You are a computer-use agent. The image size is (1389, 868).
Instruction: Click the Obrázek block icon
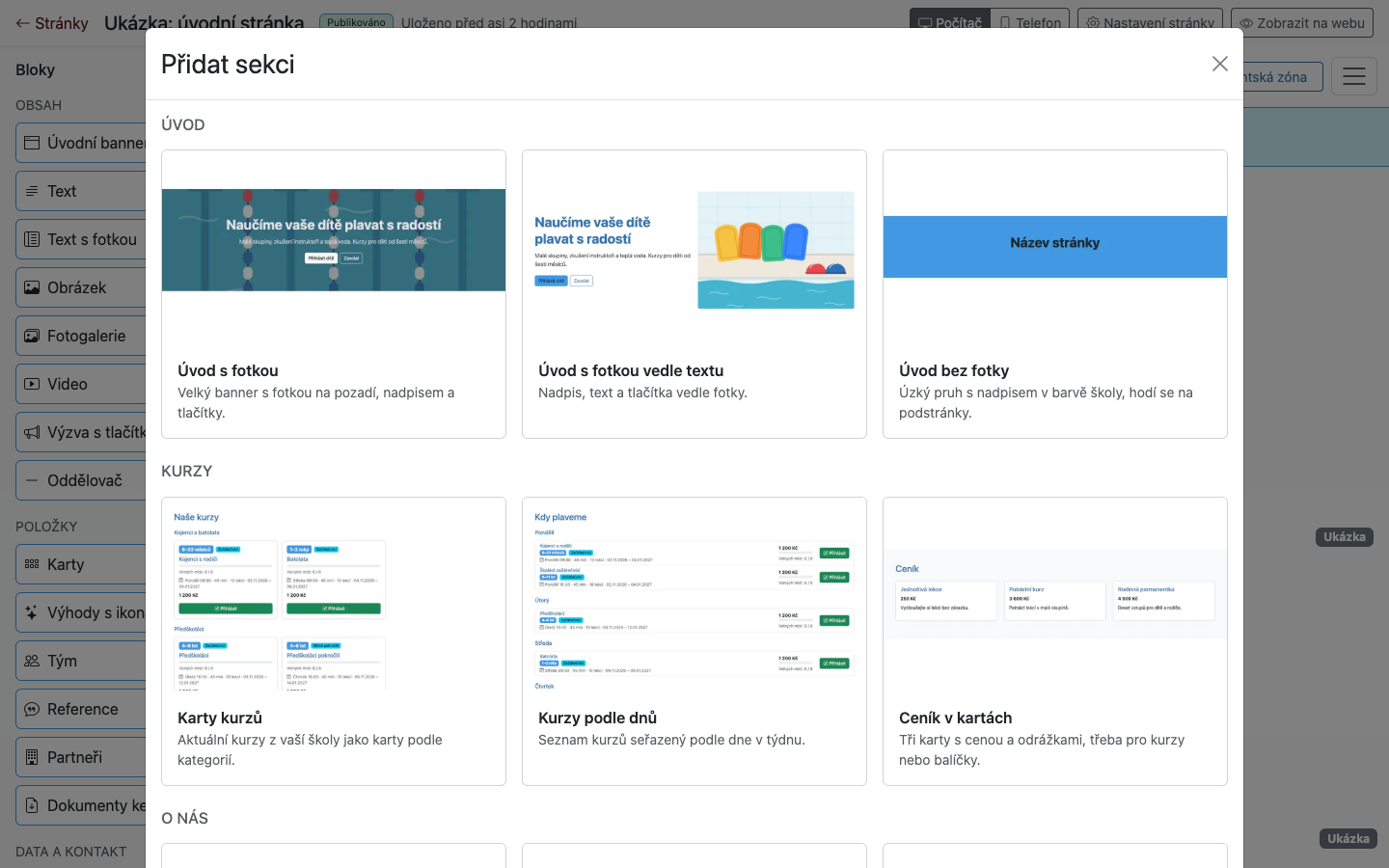click(x=32, y=287)
